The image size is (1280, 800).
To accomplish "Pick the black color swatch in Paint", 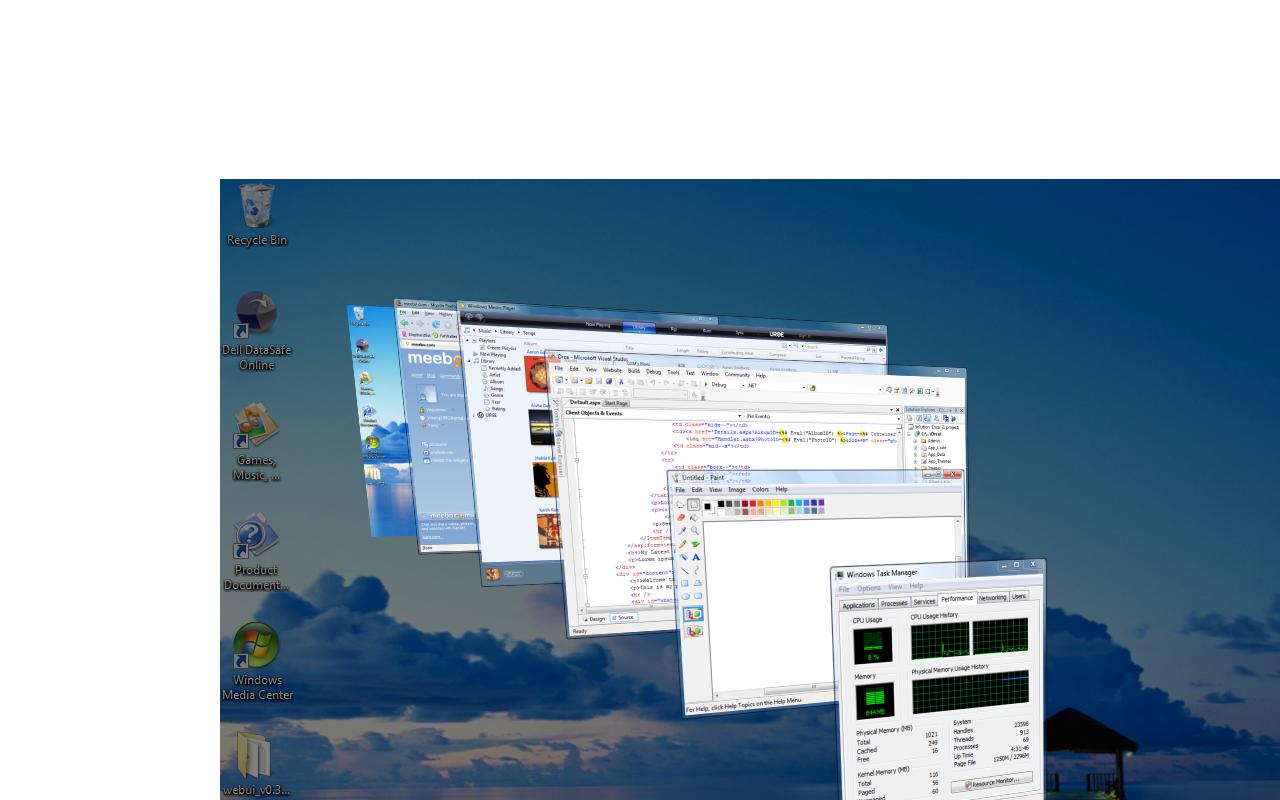I will tap(721, 503).
